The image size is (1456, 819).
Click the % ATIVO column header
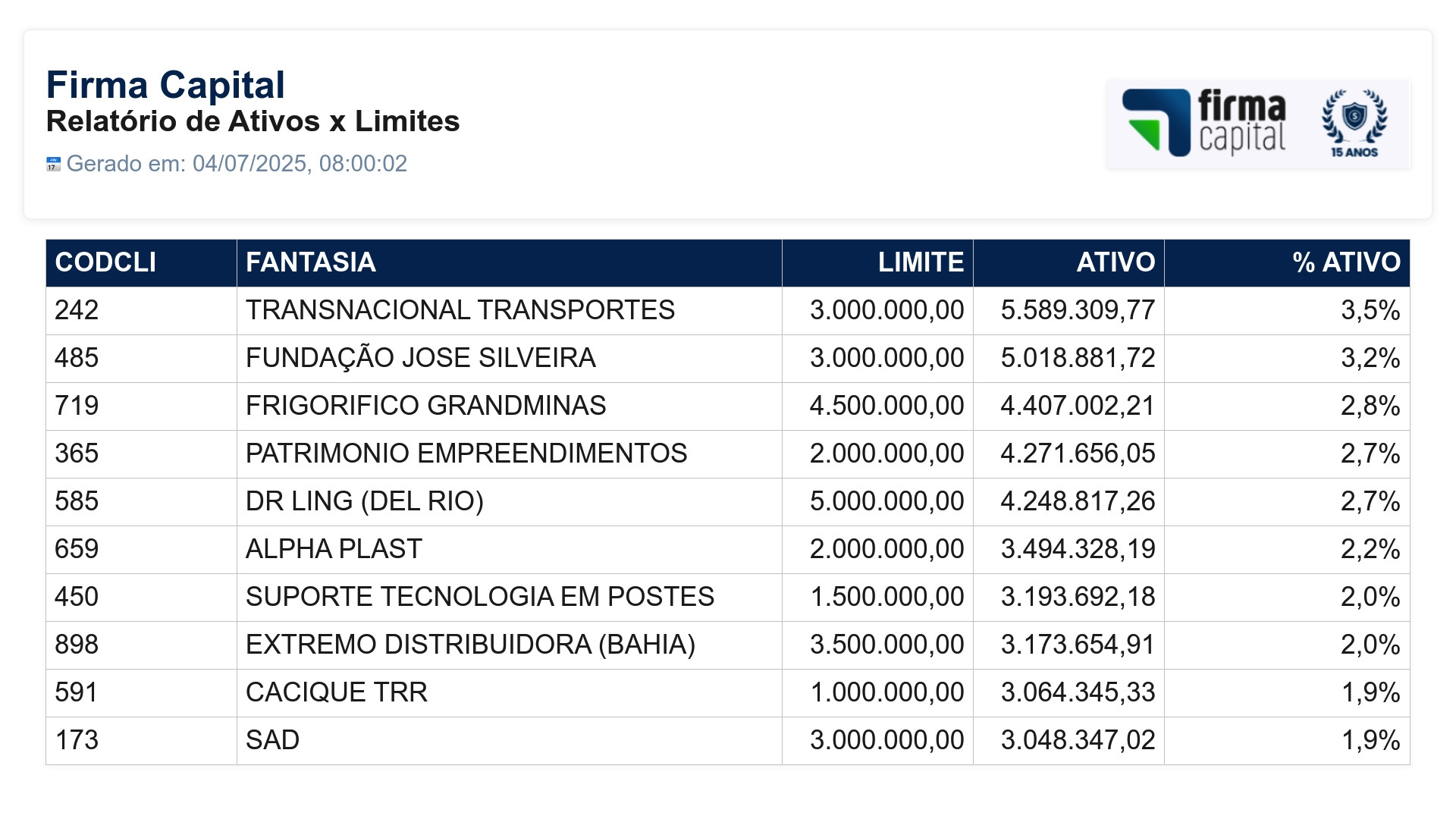coord(1346,262)
